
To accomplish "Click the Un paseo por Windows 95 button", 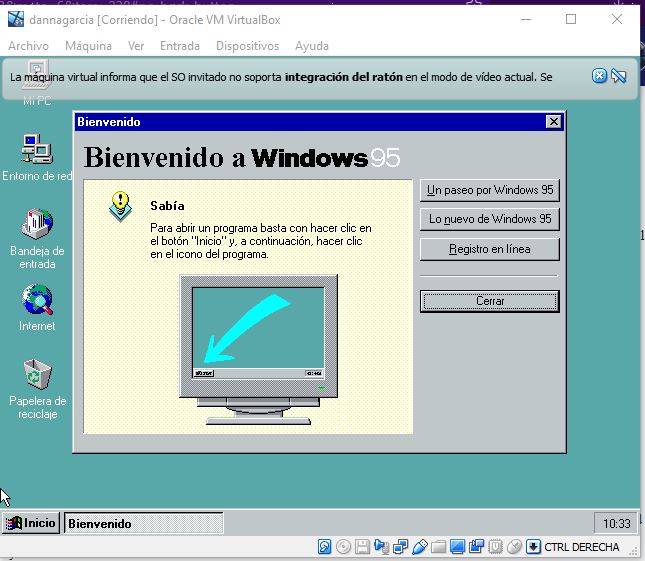I will 489,190.
